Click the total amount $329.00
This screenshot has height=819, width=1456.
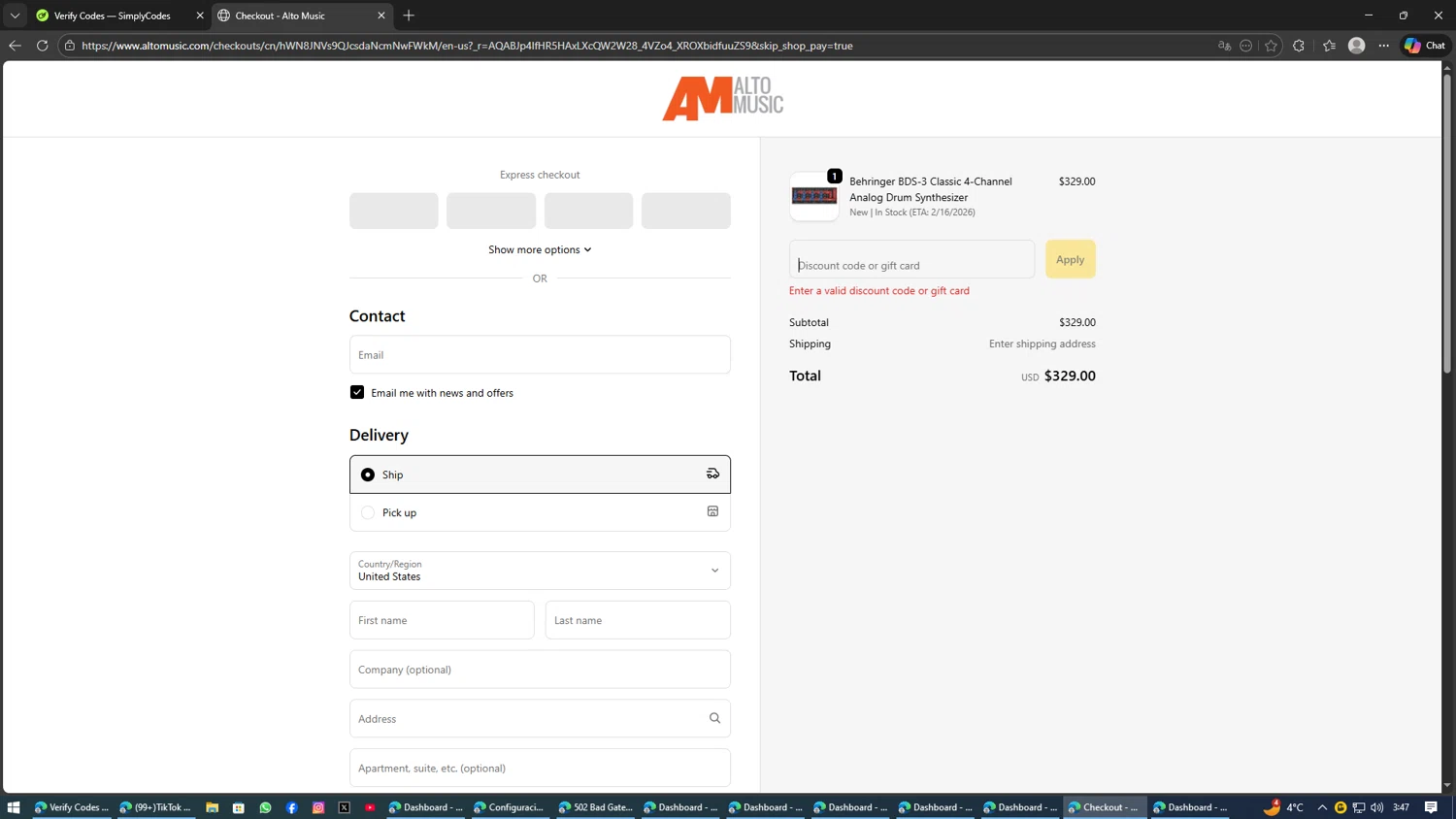pyautogui.click(x=1069, y=376)
